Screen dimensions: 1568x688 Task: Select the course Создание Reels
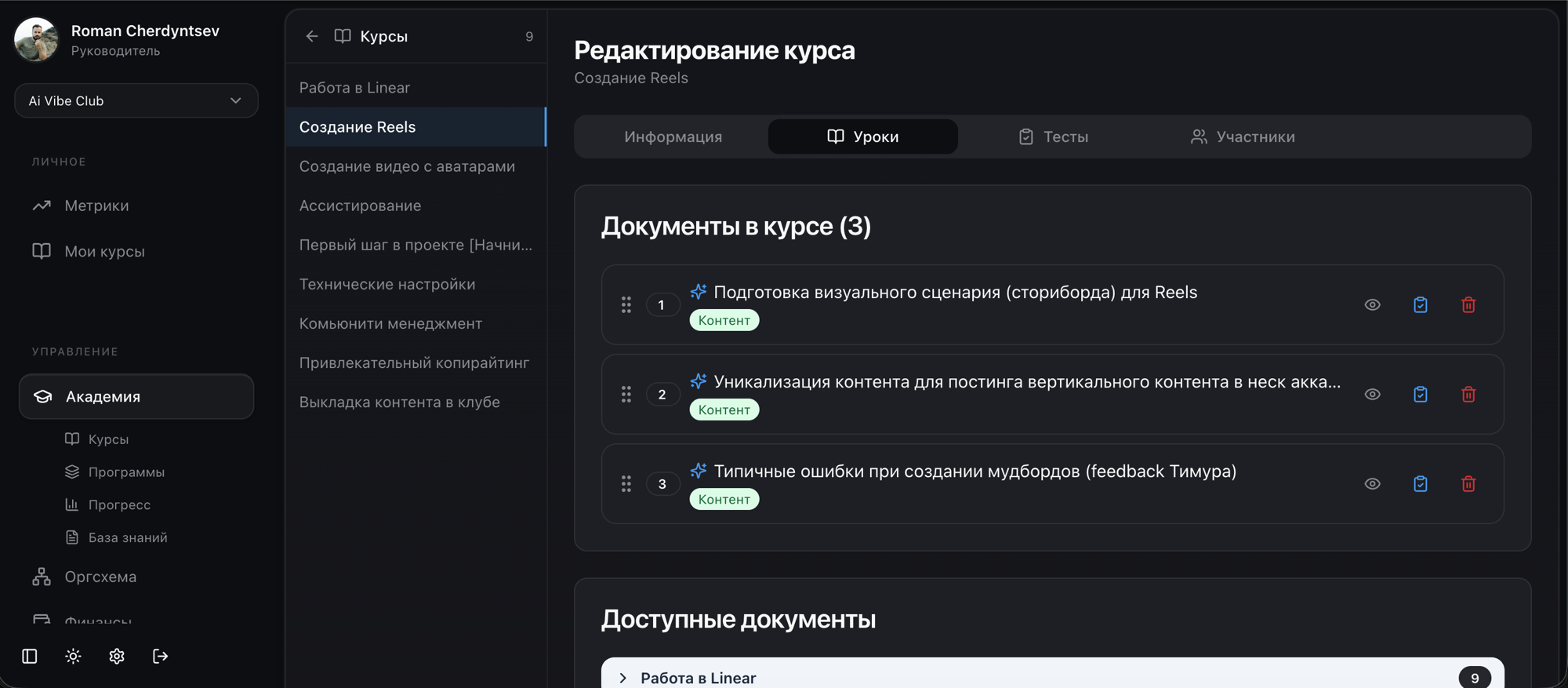point(416,127)
